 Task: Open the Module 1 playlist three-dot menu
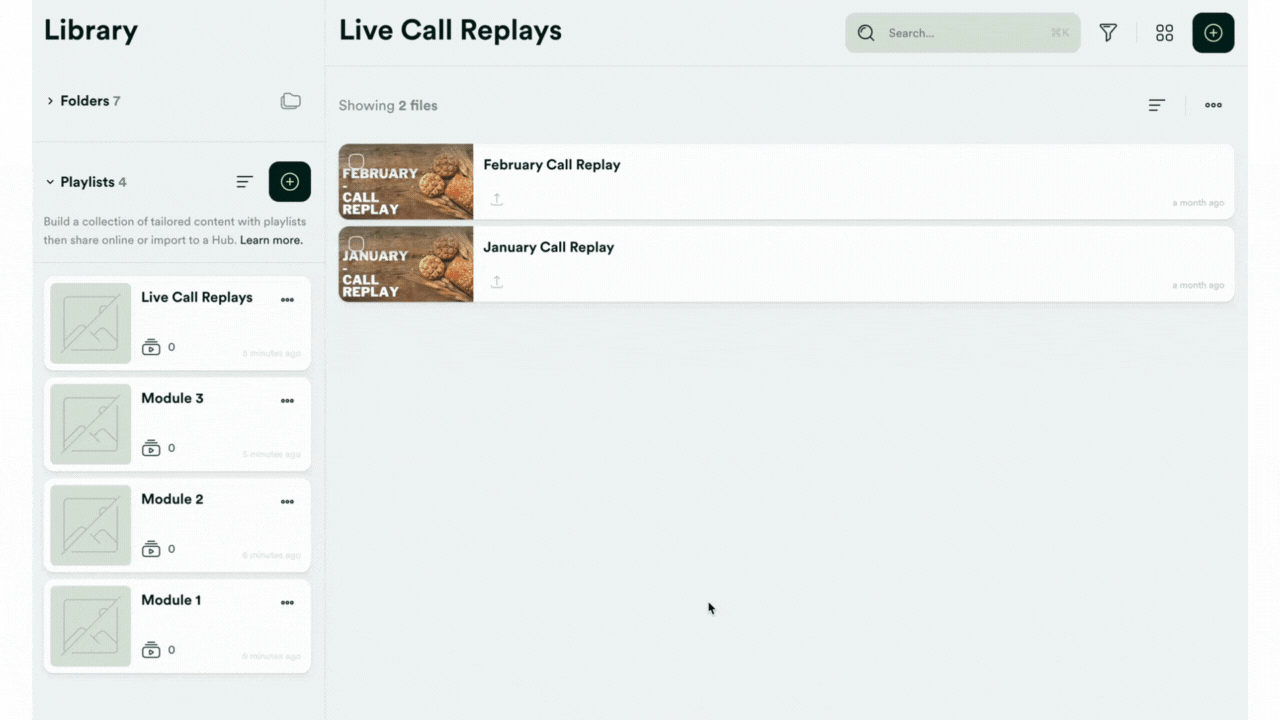click(x=287, y=603)
